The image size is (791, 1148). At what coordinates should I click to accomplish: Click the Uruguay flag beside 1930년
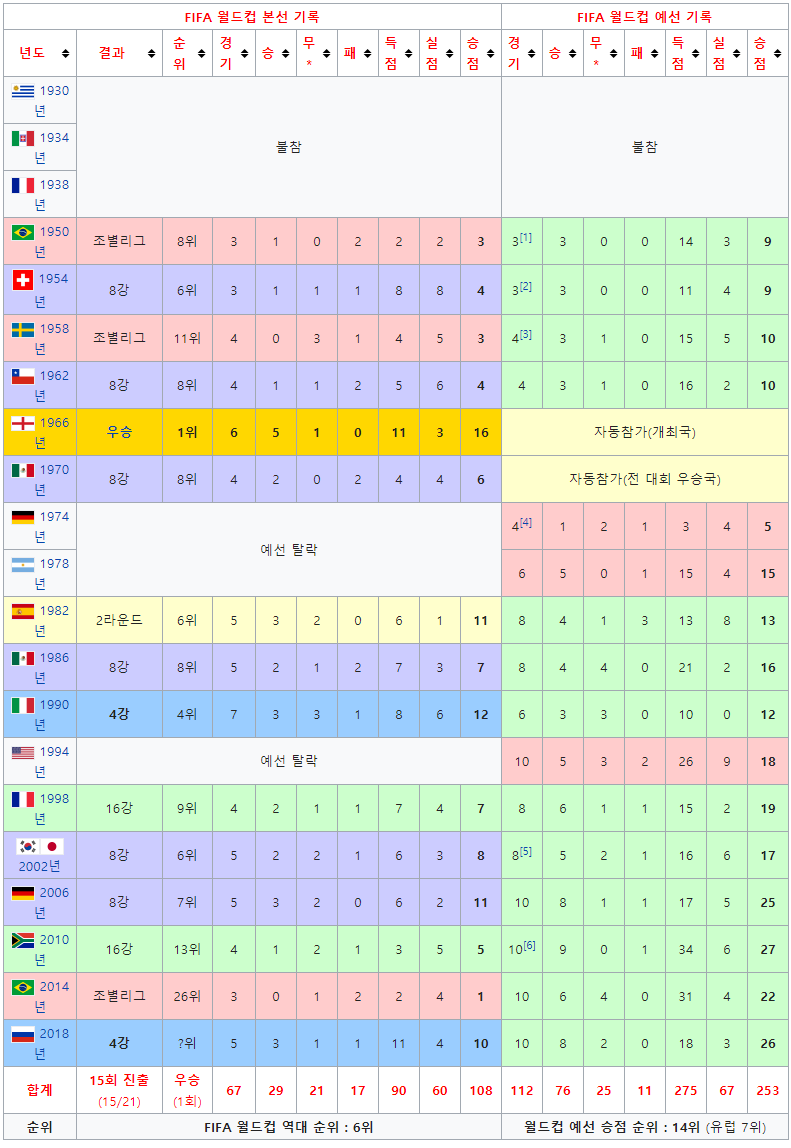coord(23,91)
